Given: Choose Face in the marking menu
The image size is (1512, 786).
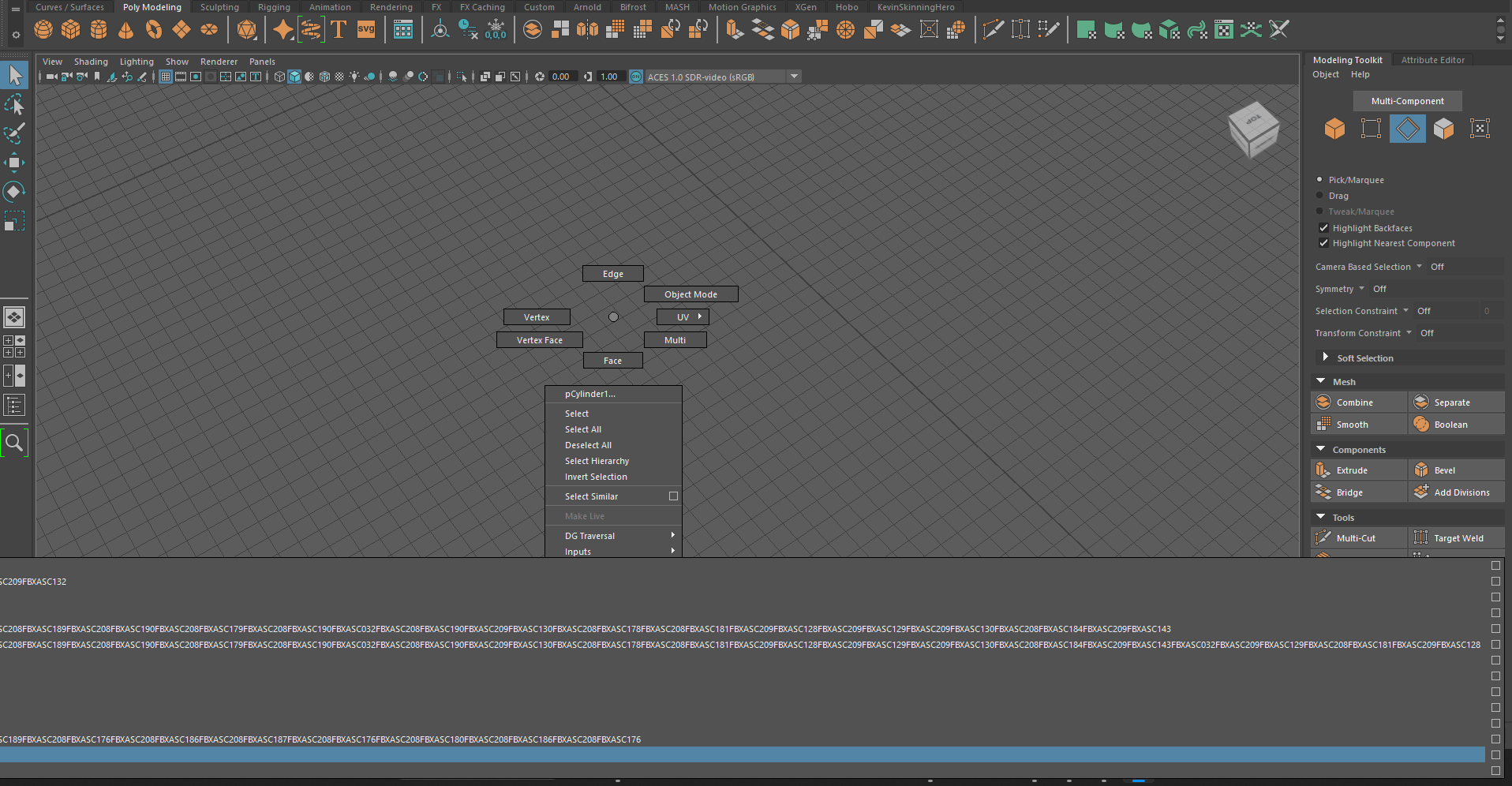Looking at the screenshot, I should pos(612,360).
